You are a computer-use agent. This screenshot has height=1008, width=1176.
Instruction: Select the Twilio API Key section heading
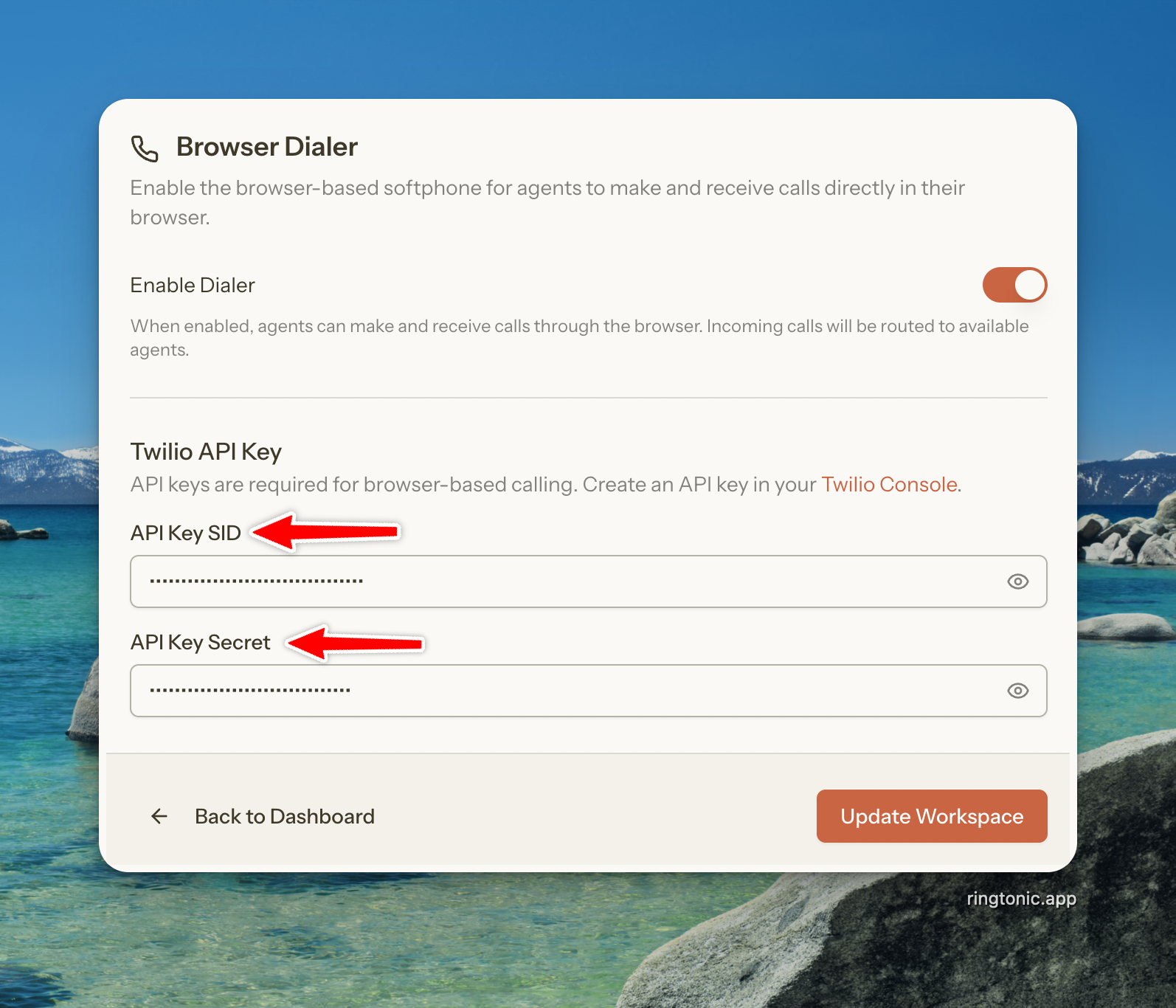point(206,452)
